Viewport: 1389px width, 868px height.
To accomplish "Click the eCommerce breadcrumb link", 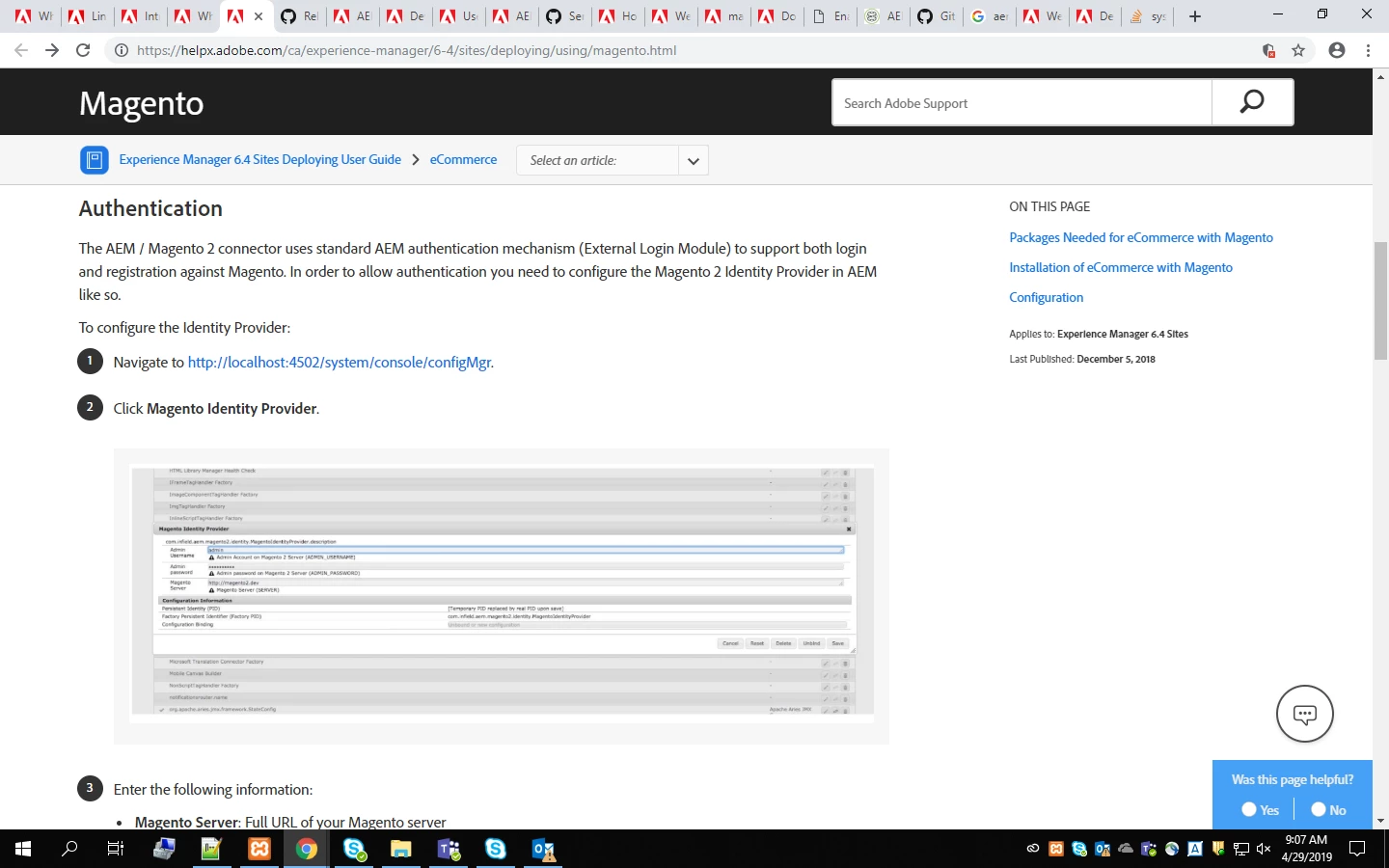I will pyautogui.click(x=463, y=160).
